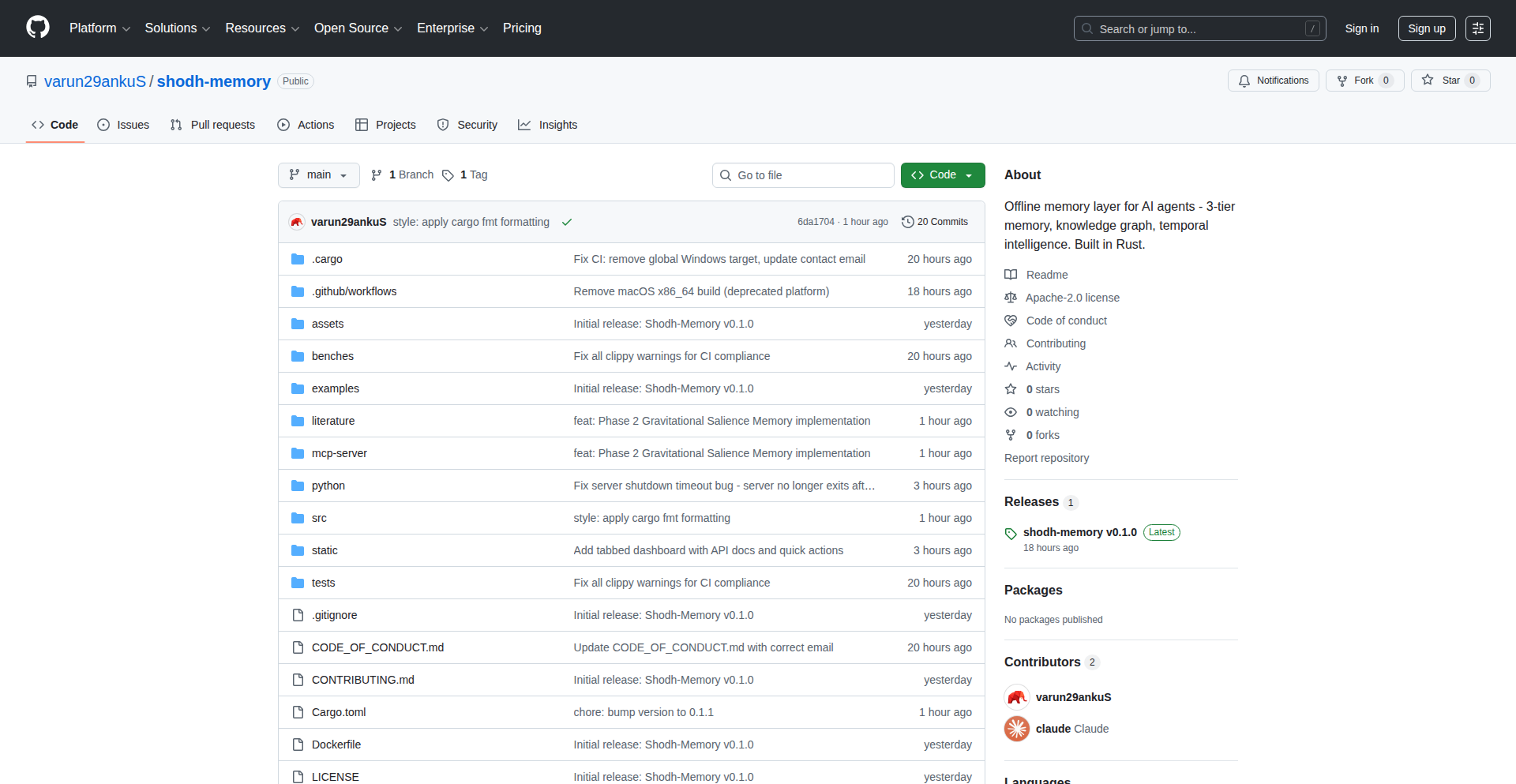The image size is (1516, 784).
Task: Click the green commit status checkmark
Action: click(566, 223)
